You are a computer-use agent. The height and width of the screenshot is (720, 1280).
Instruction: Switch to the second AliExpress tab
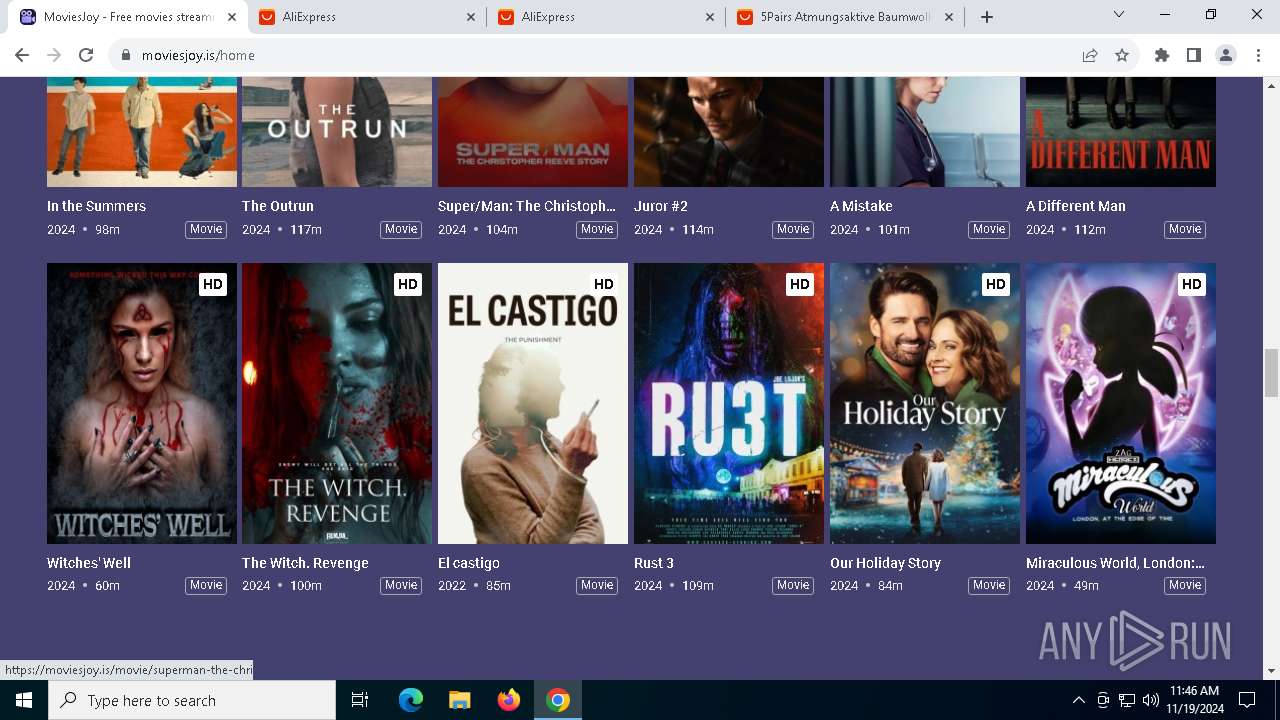click(x=606, y=17)
